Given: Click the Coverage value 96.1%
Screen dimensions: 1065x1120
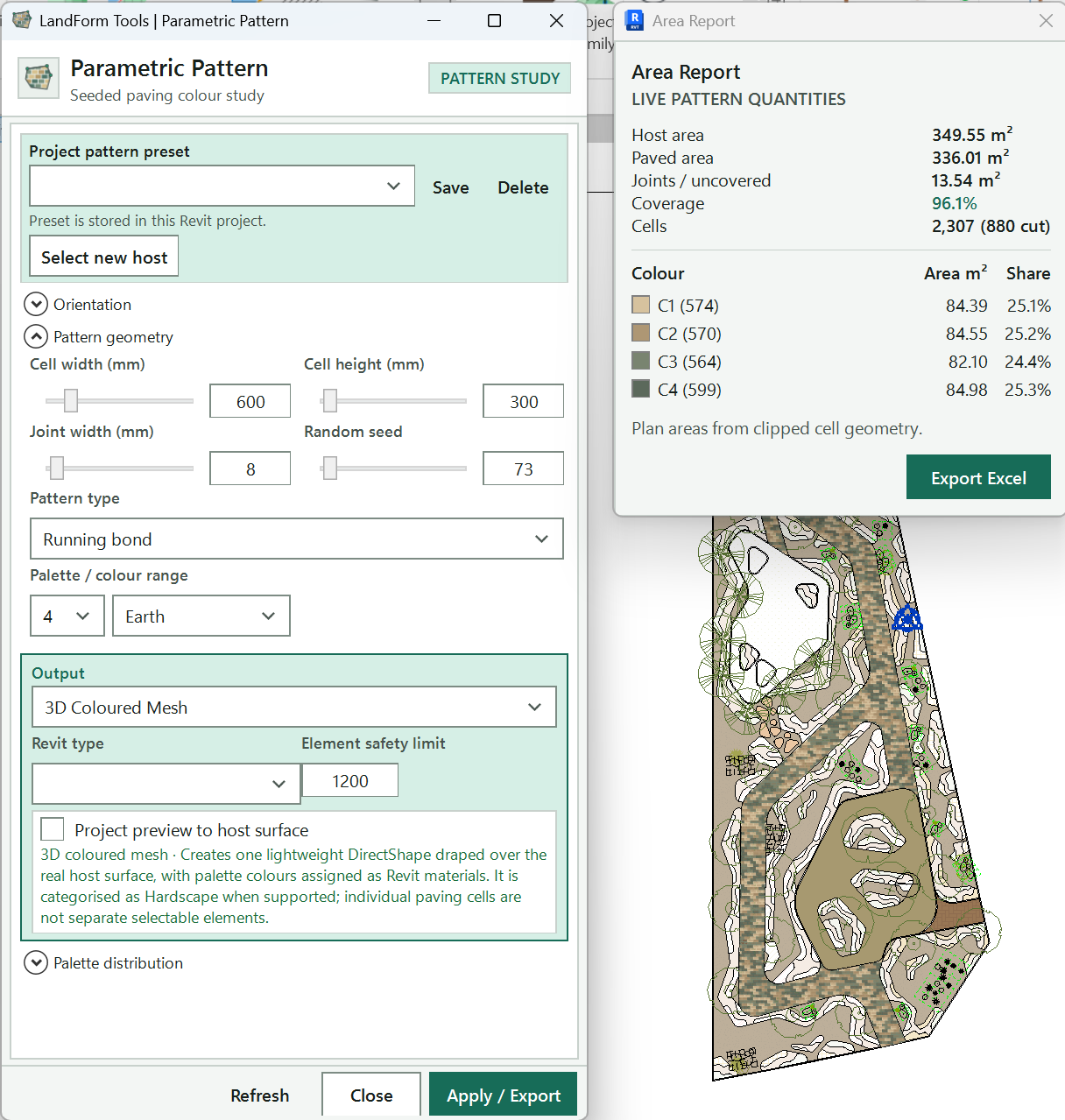Looking at the screenshot, I should [955, 203].
